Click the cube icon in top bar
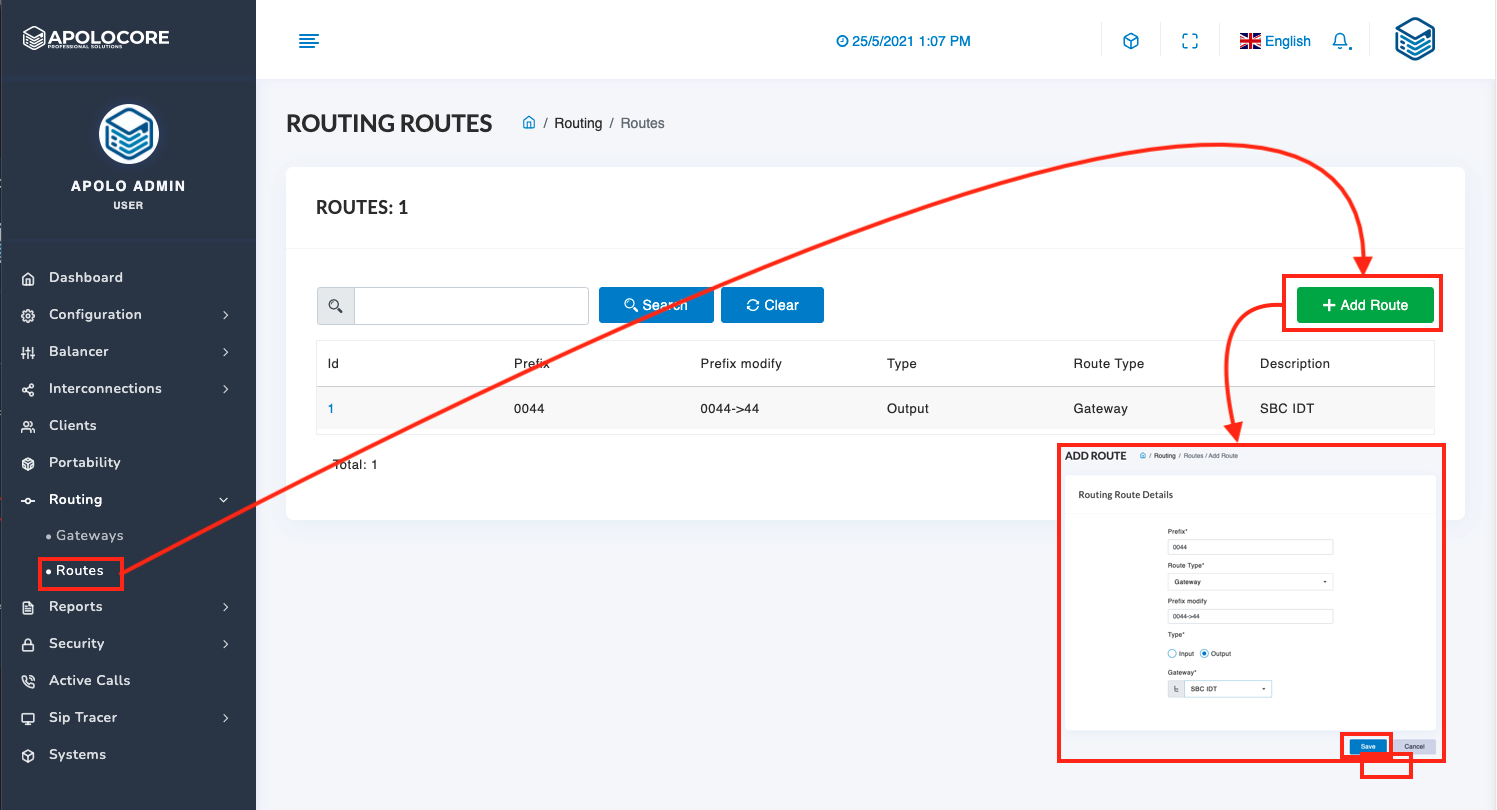This screenshot has width=1497, height=810. coord(1131,41)
